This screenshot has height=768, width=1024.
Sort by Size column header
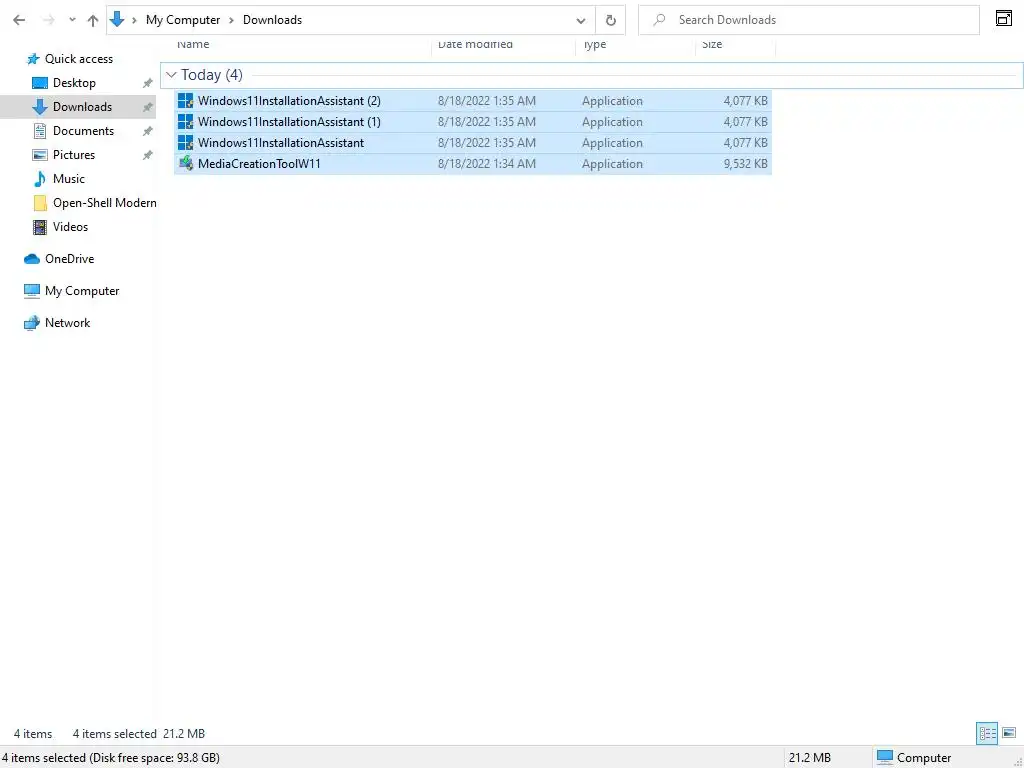(x=712, y=45)
